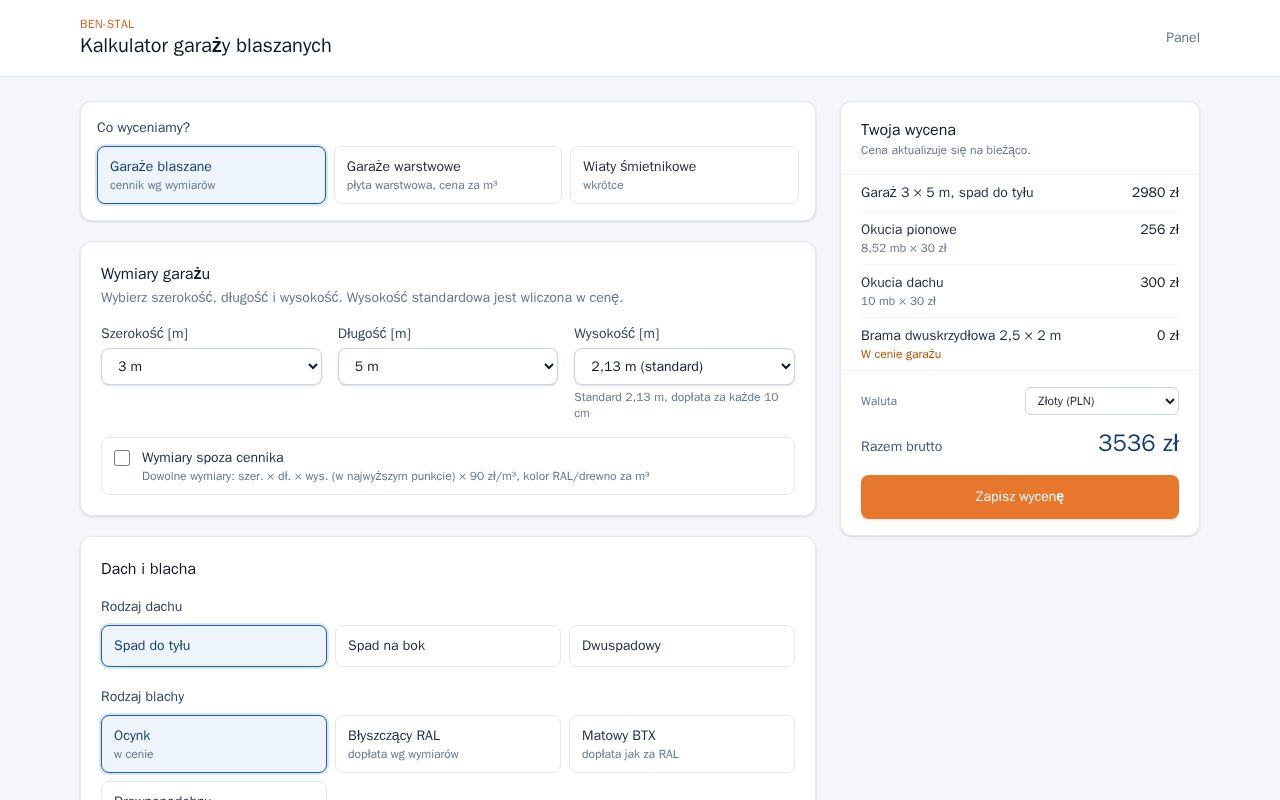Click the Dach i blacha section heading
Viewport: 1280px width, 800px height.
[148, 569]
